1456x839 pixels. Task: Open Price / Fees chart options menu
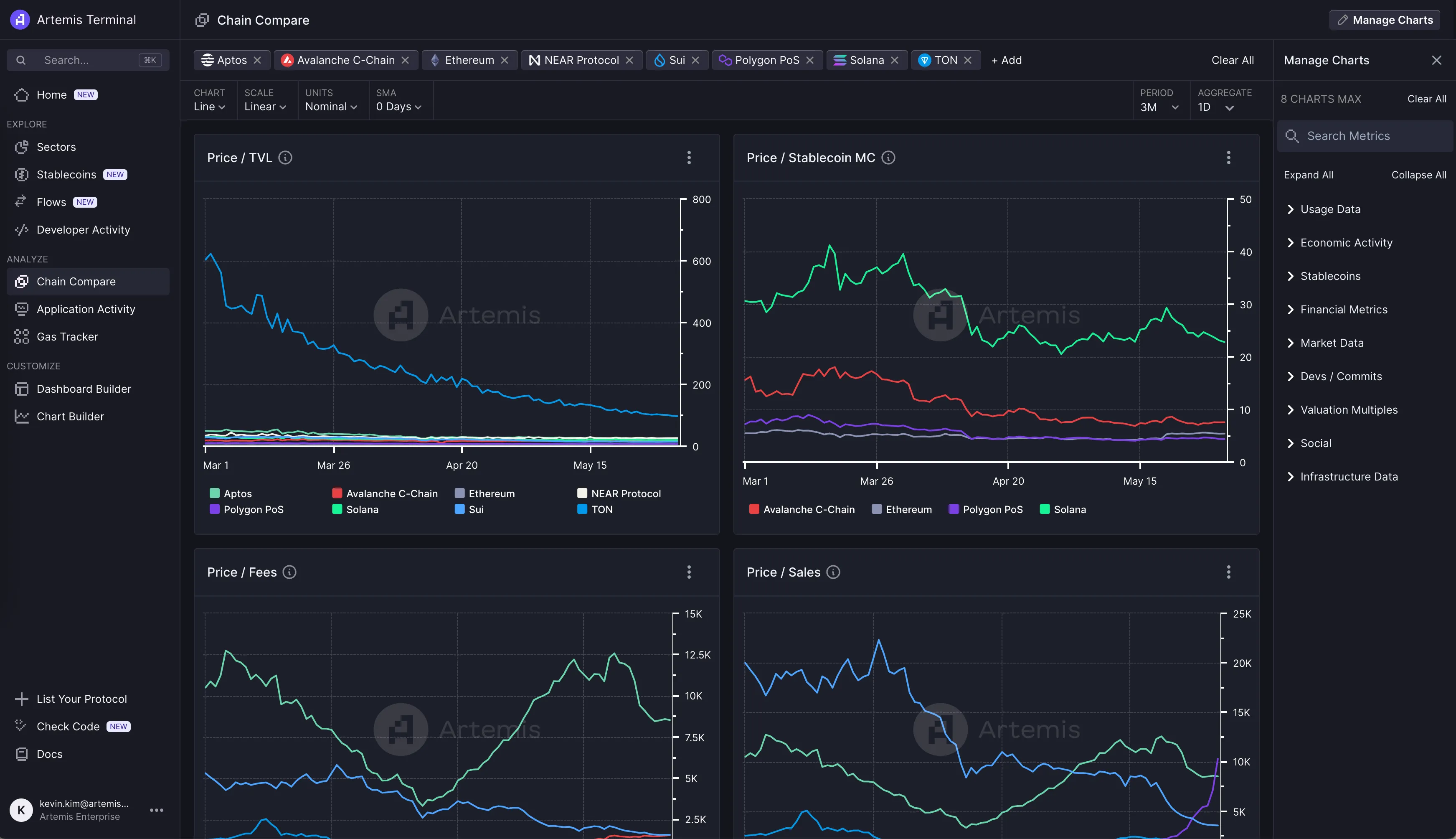click(689, 572)
